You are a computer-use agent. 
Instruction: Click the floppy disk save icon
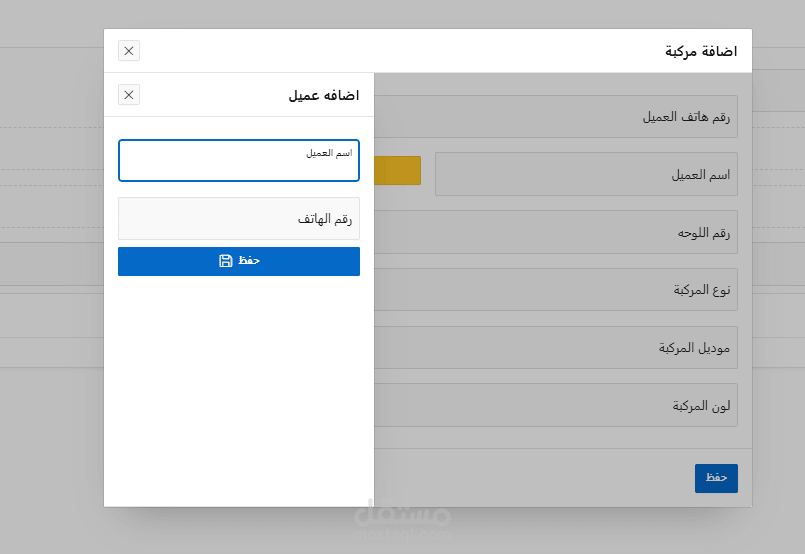click(x=226, y=261)
